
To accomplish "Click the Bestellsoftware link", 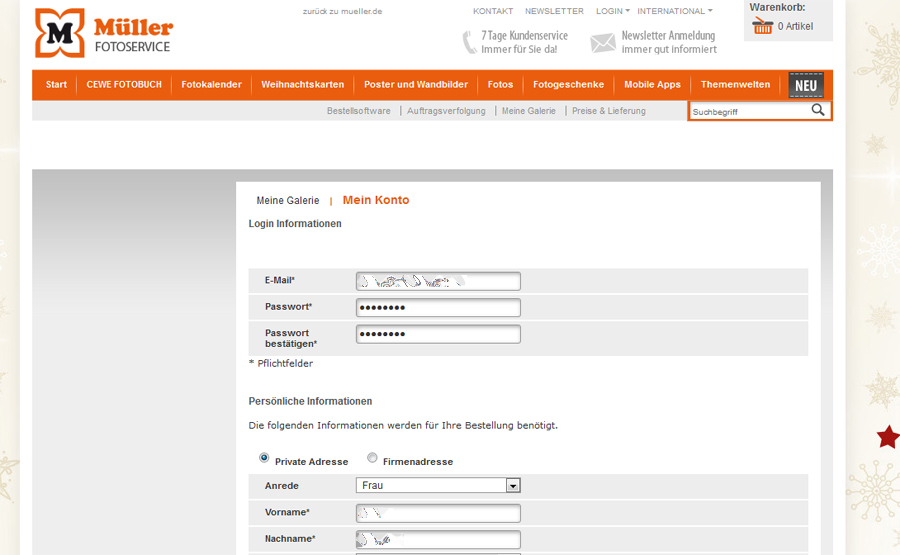I will pos(359,111).
